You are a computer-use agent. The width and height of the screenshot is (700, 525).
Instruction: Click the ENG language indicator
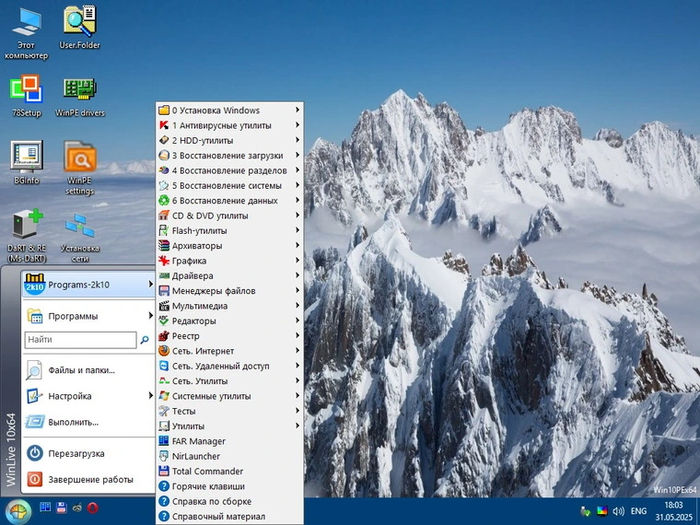click(x=638, y=511)
